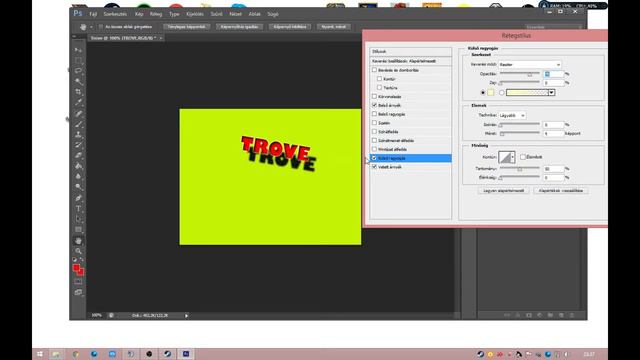Viewport: 640px width, 360px height.
Task: Click Nyomt. méret button
Action: click(333, 27)
